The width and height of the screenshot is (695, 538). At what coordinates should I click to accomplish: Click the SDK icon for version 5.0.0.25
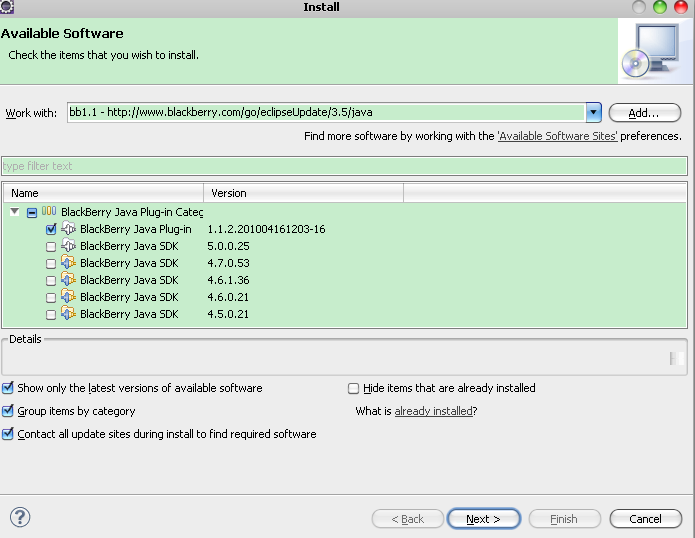(x=68, y=246)
